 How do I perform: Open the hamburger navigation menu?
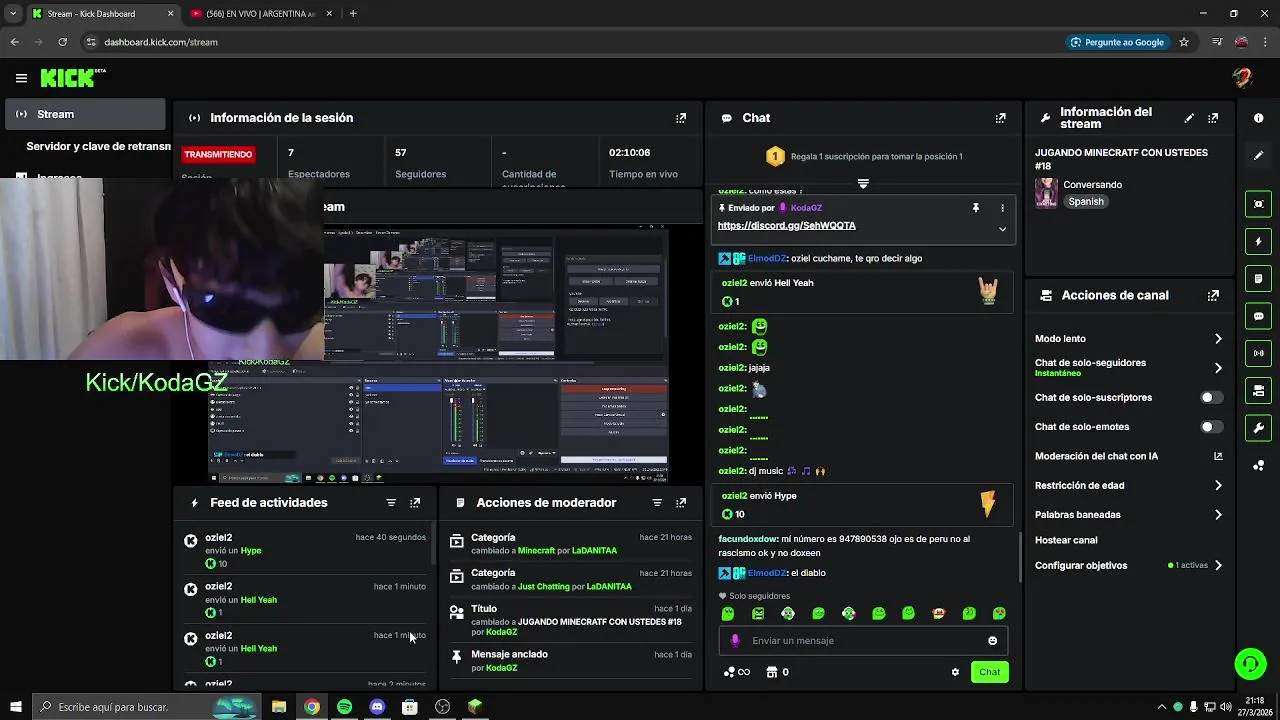tap(21, 78)
